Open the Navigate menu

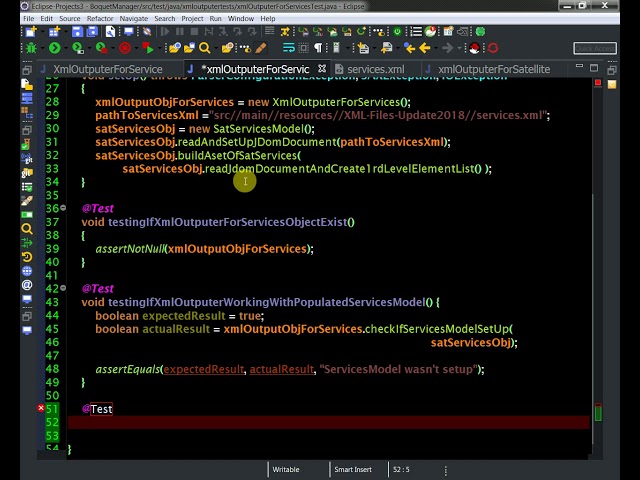(133, 18)
